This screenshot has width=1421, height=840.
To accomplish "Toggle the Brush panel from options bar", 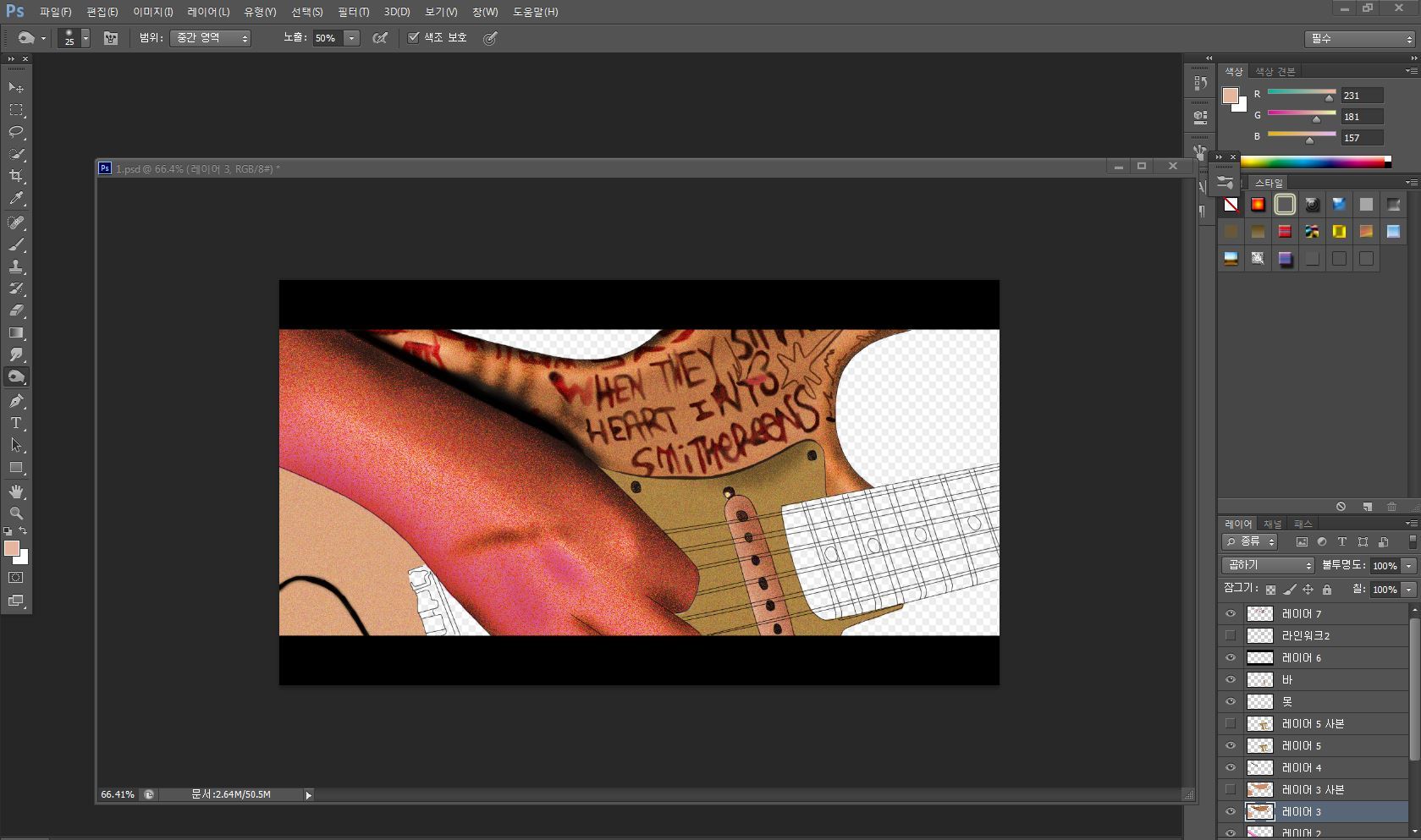I will [x=111, y=38].
